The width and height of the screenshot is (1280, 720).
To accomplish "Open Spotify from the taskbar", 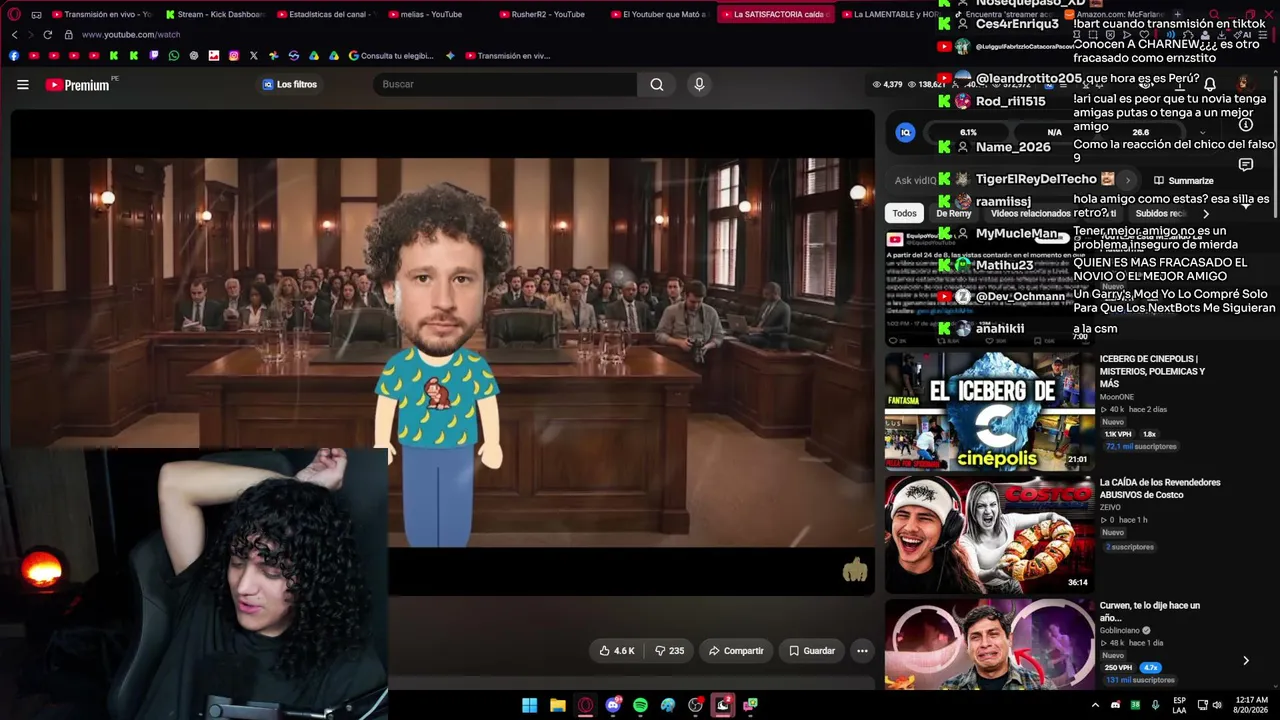I will coord(640,705).
